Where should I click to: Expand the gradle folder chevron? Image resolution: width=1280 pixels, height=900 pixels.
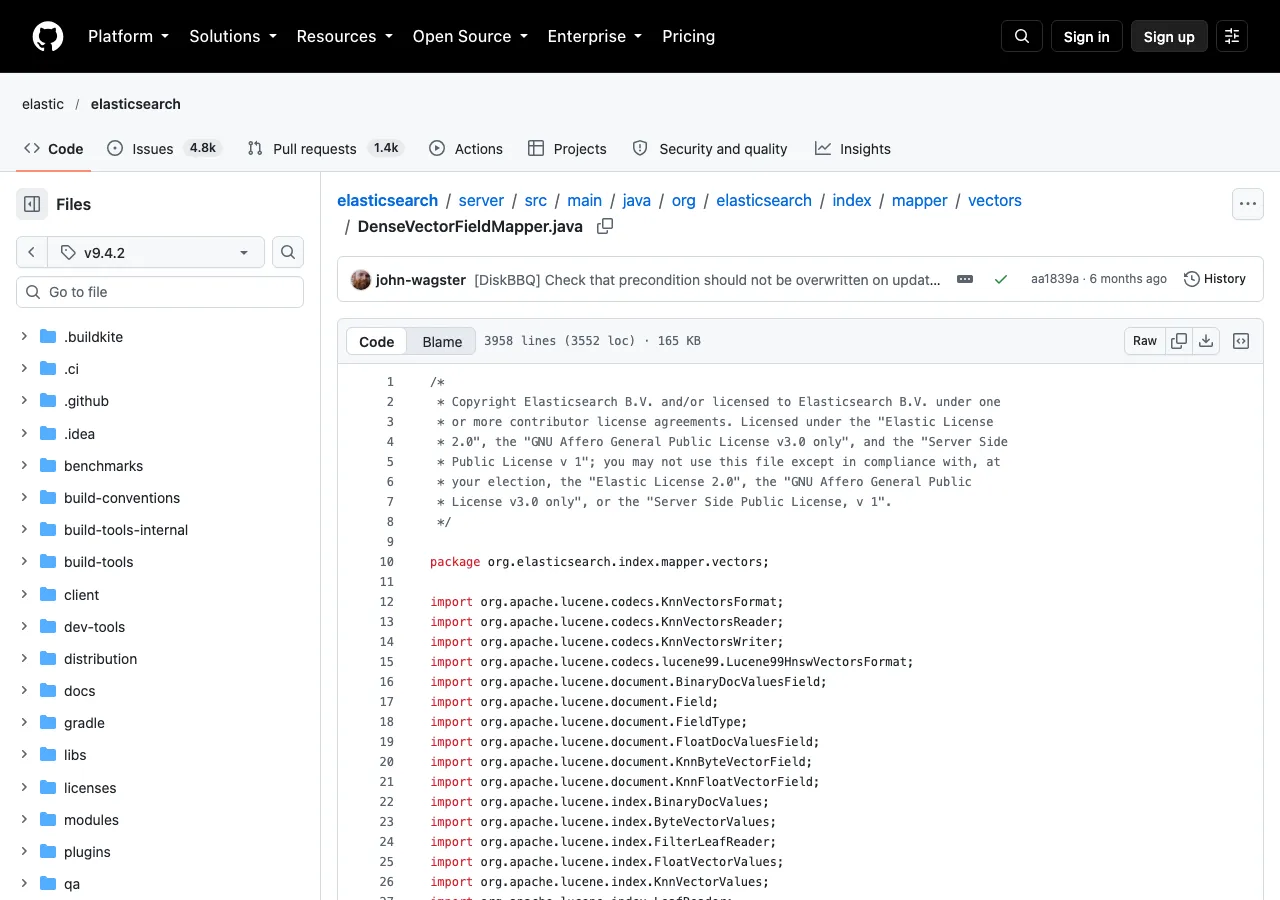pyautogui.click(x=24, y=723)
